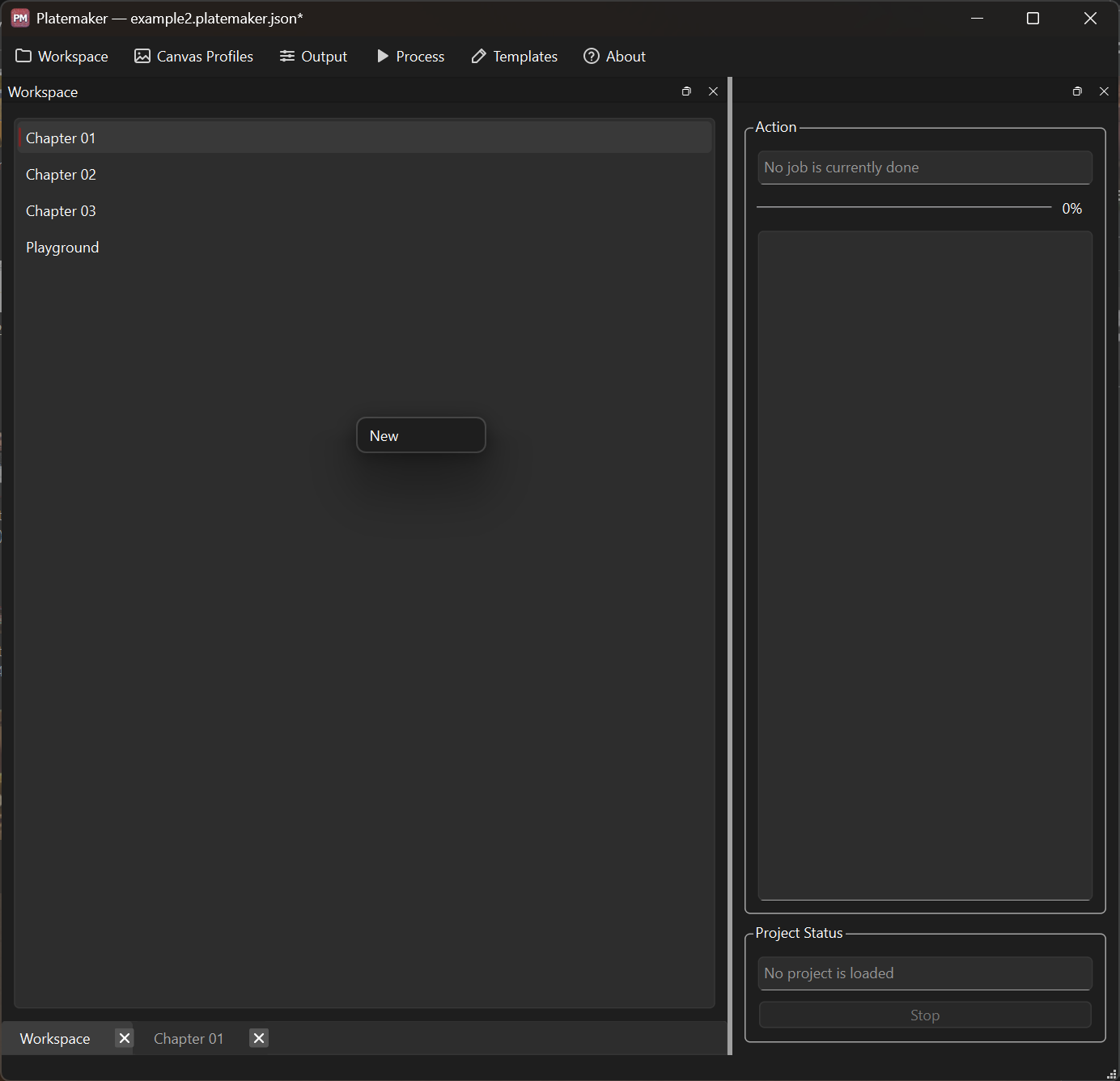Image resolution: width=1120 pixels, height=1081 pixels.
Task: Close the Chapter 01 bottom tab
Action: click(x=259, y=1038)
